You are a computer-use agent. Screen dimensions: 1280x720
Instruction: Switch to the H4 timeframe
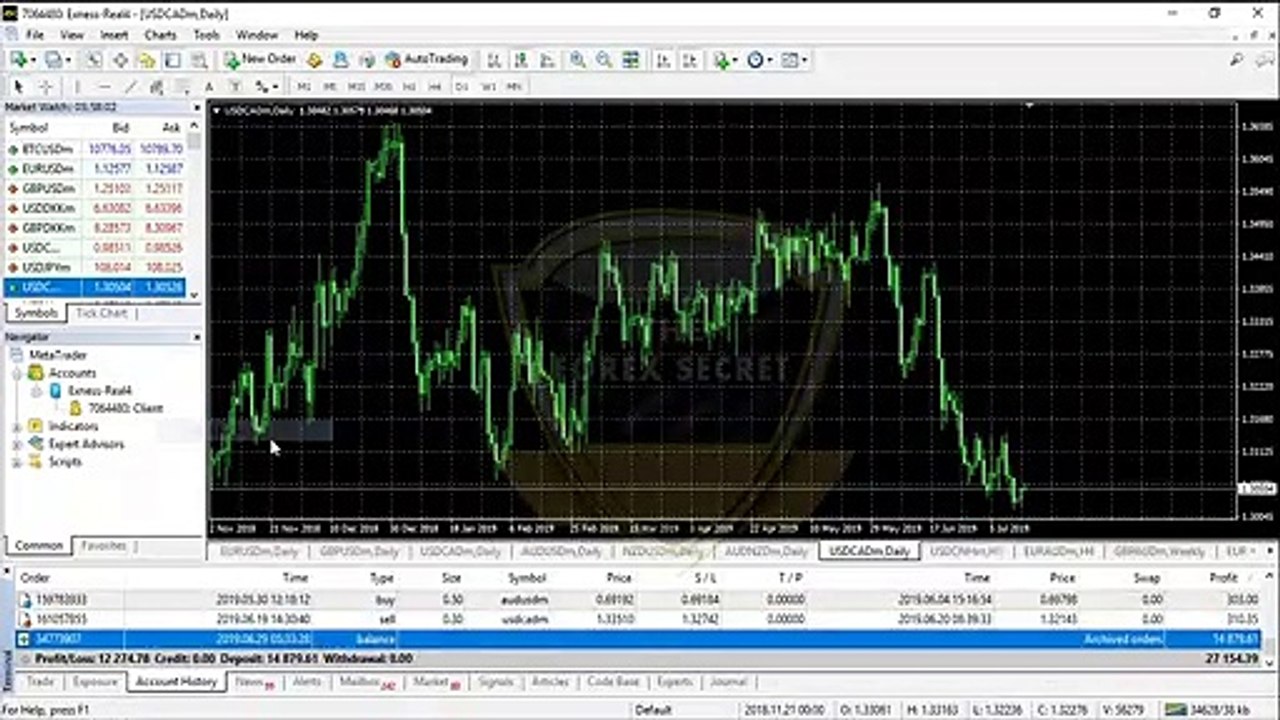435,87
